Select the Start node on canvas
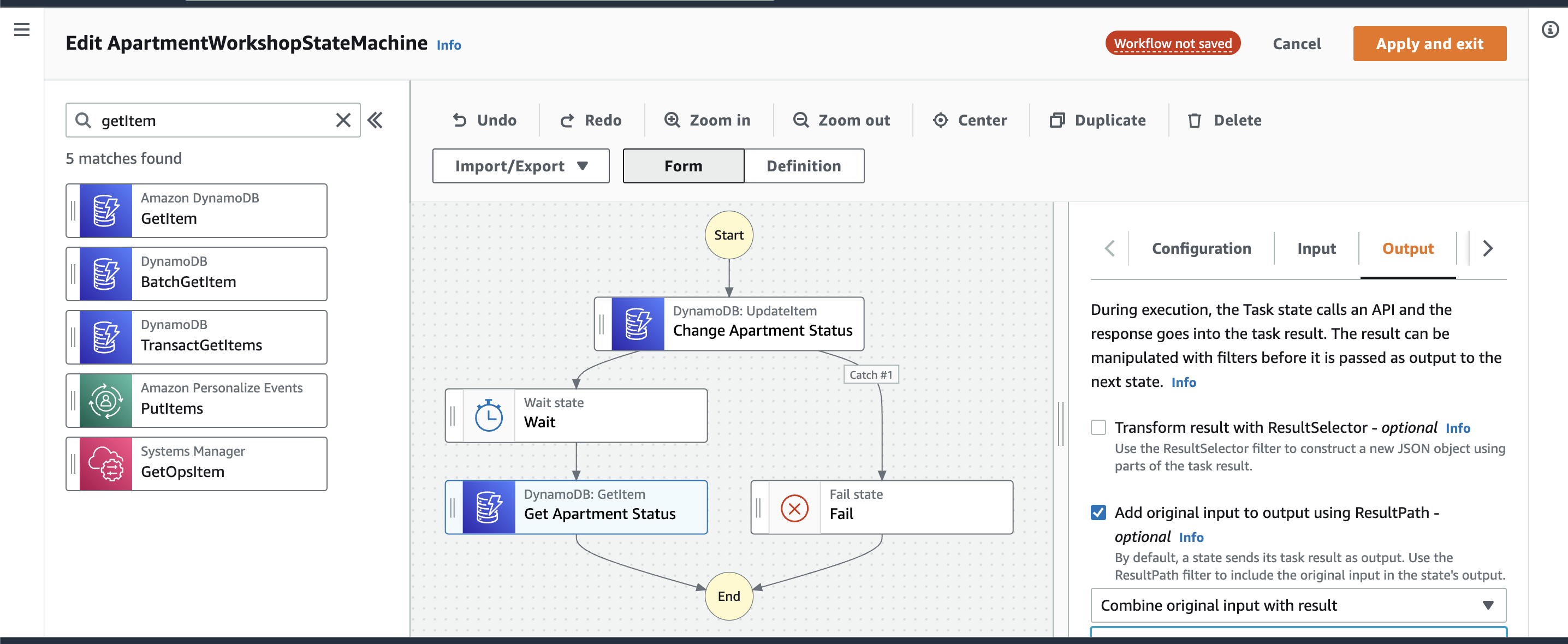 (729, 235)
